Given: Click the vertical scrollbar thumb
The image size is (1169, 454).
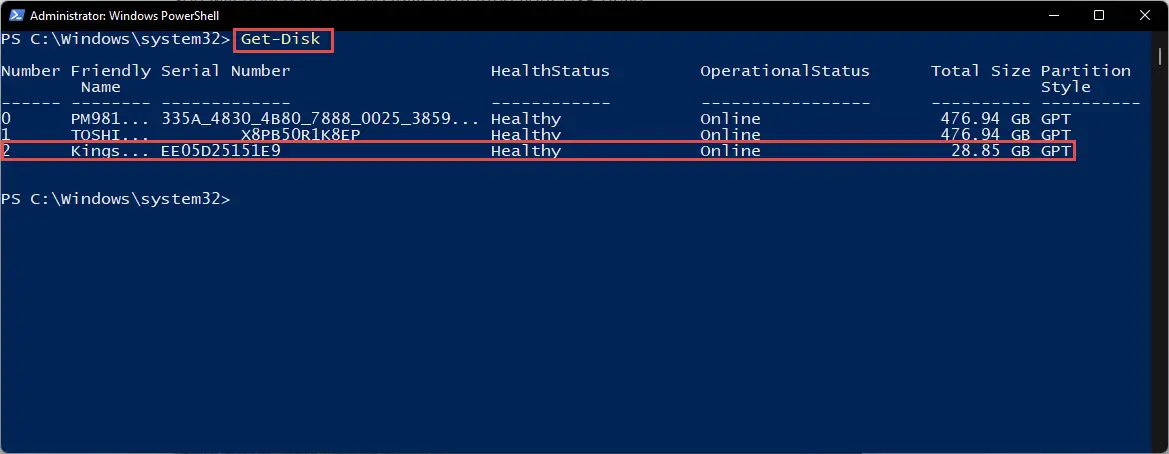Looking at the screenshot, I should pyautogui.click(x=1161, y=57).
